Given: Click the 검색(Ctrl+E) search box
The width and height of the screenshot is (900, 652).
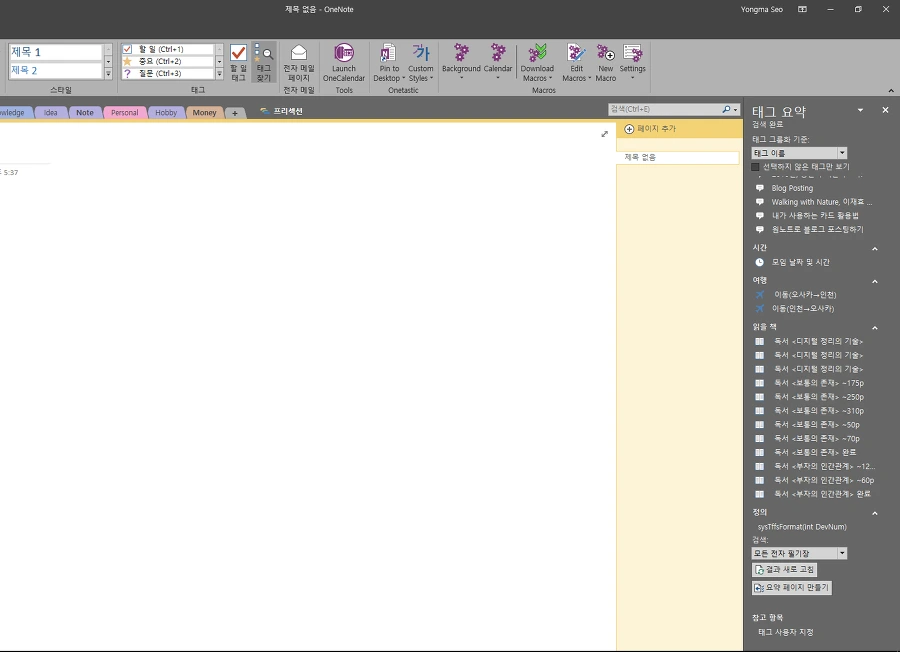Looking at the screenshot, I should coord(666,109).
